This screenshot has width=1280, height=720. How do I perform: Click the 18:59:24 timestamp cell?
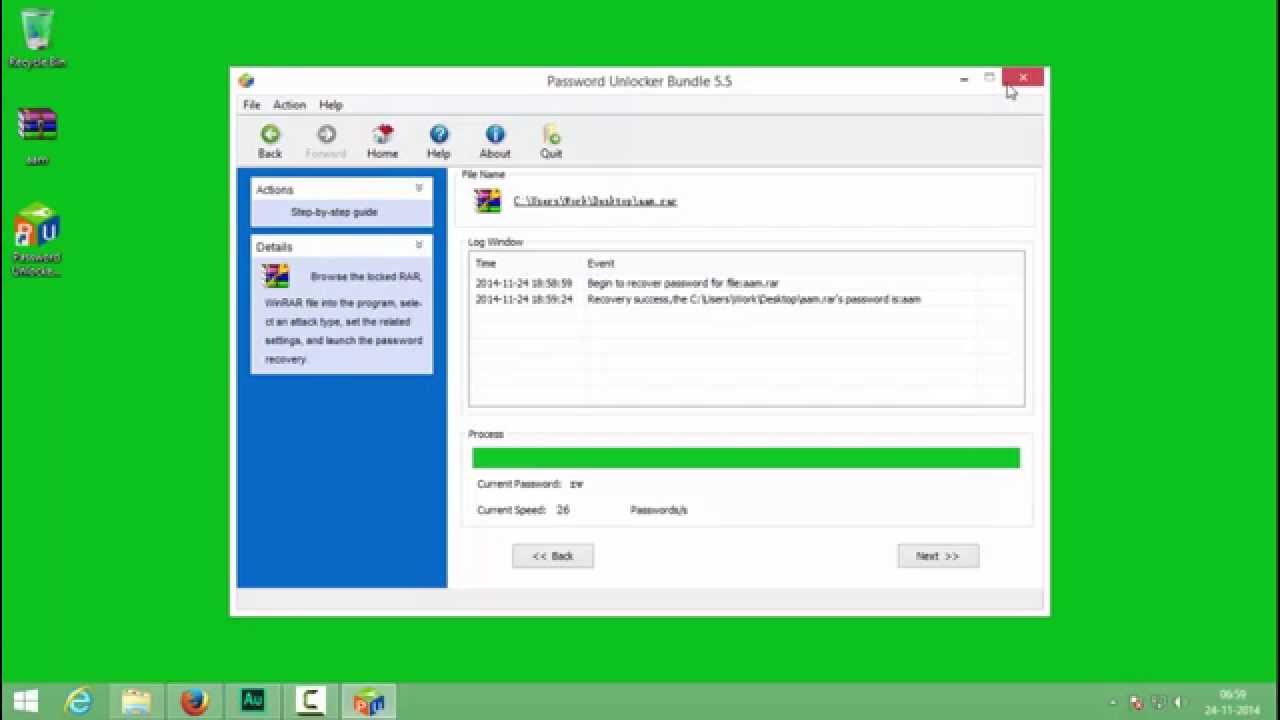click(x=524, y=299)
